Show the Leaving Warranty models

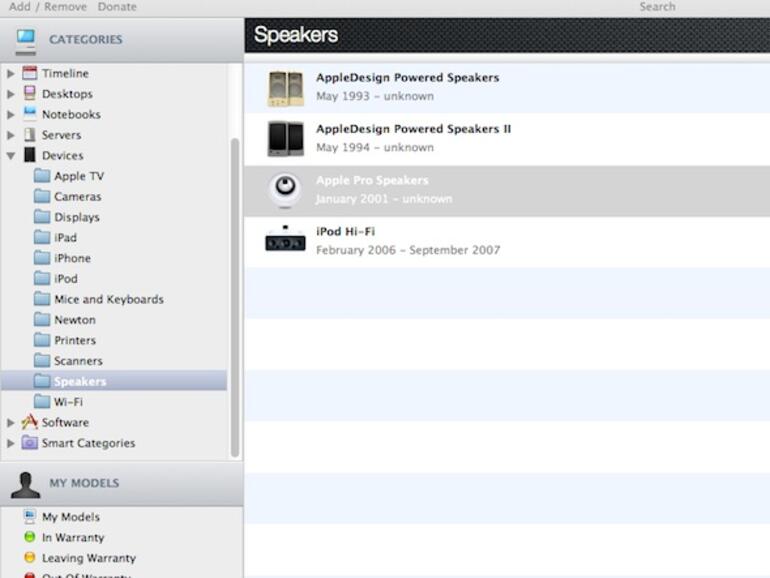click(89, 558)
